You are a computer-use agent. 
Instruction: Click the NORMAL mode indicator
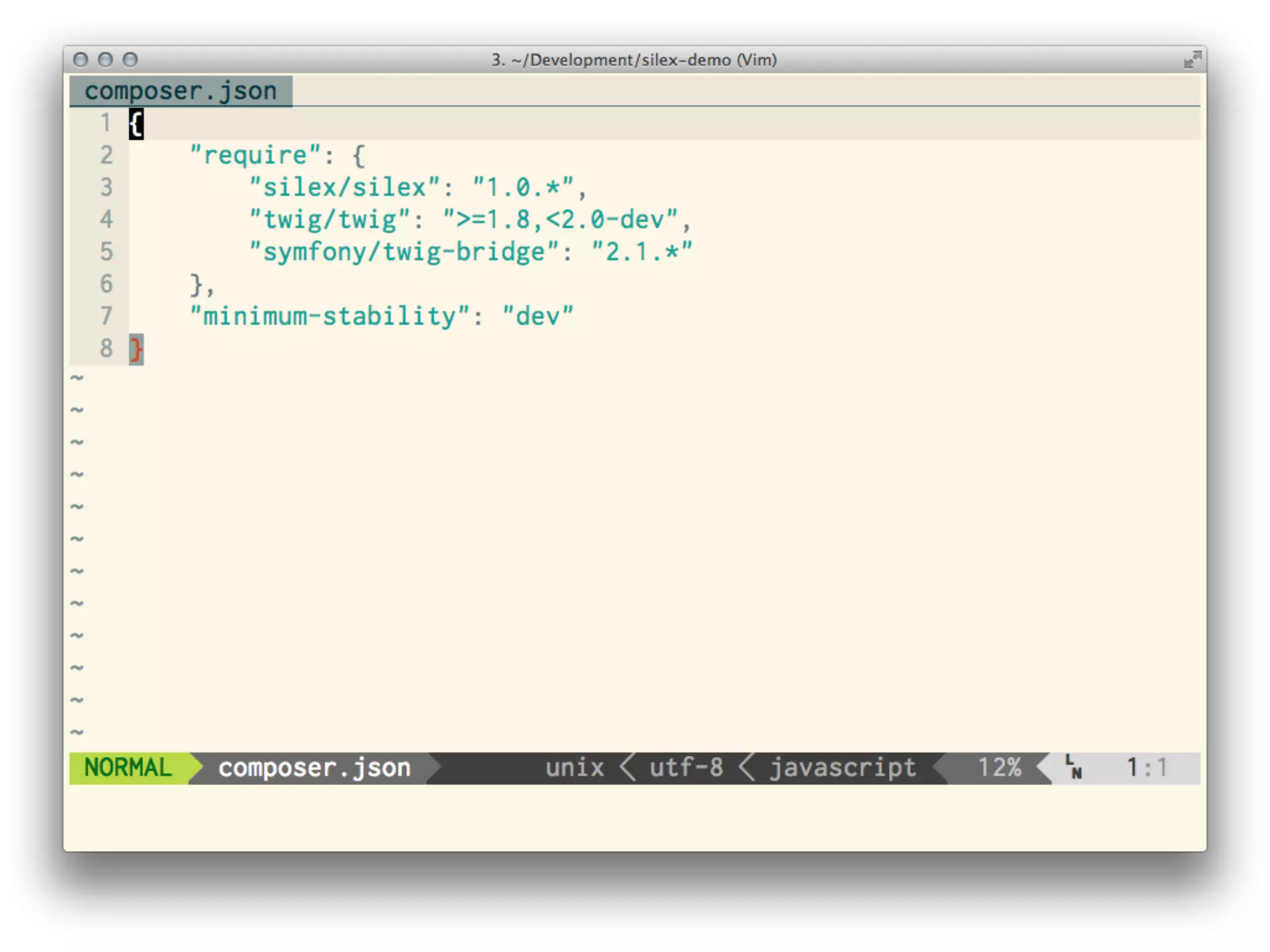tap(128, 767)
